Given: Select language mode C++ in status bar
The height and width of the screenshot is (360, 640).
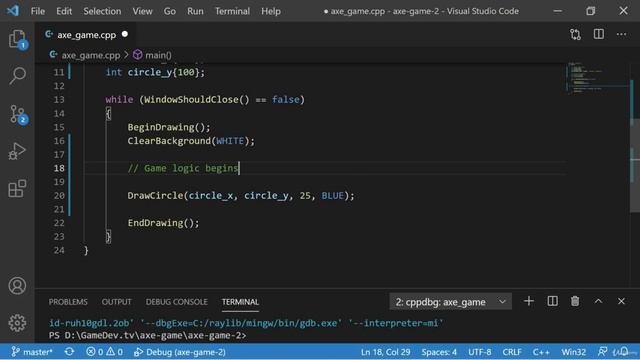Looking at the screenshot, I should tap(541, 352).
